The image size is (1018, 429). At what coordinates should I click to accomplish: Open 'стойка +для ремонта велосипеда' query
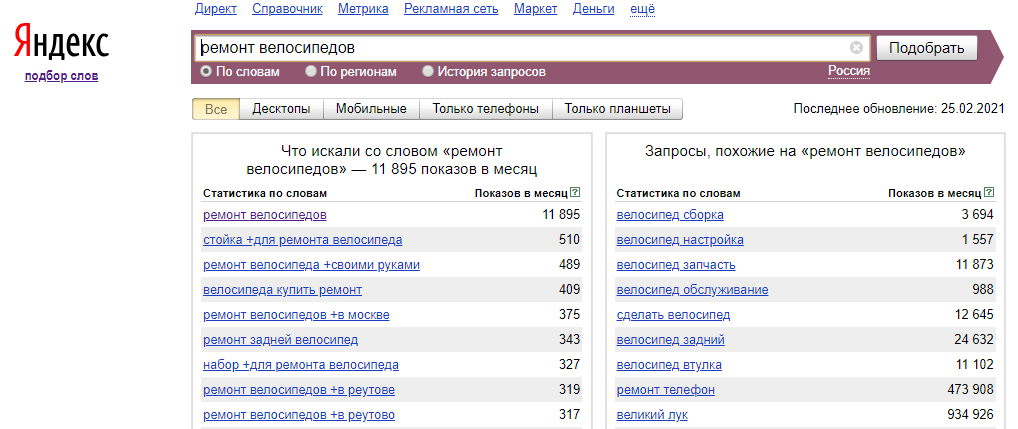point(303,240)
